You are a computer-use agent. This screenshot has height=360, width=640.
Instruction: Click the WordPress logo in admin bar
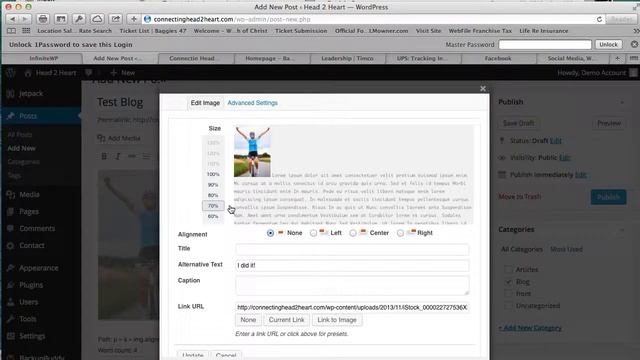pyautogui.click(x=11, y=73)
